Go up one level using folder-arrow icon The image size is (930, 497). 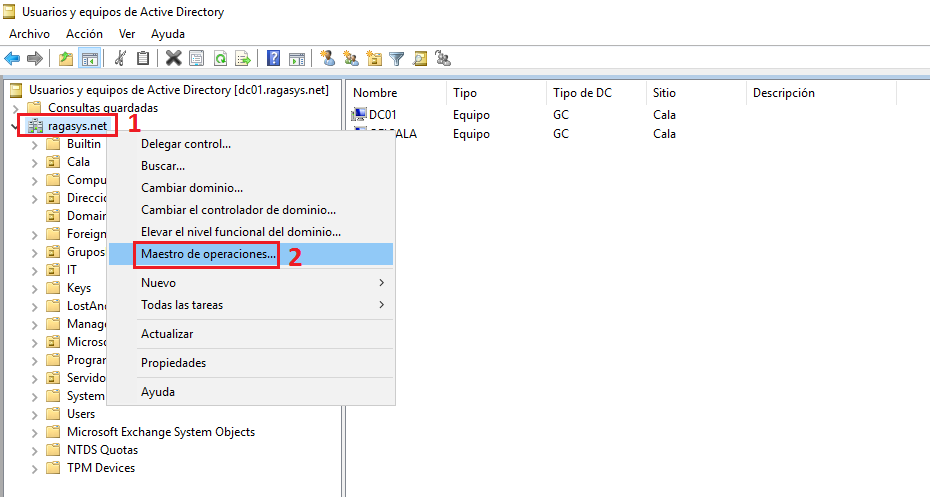click(66, 58)
